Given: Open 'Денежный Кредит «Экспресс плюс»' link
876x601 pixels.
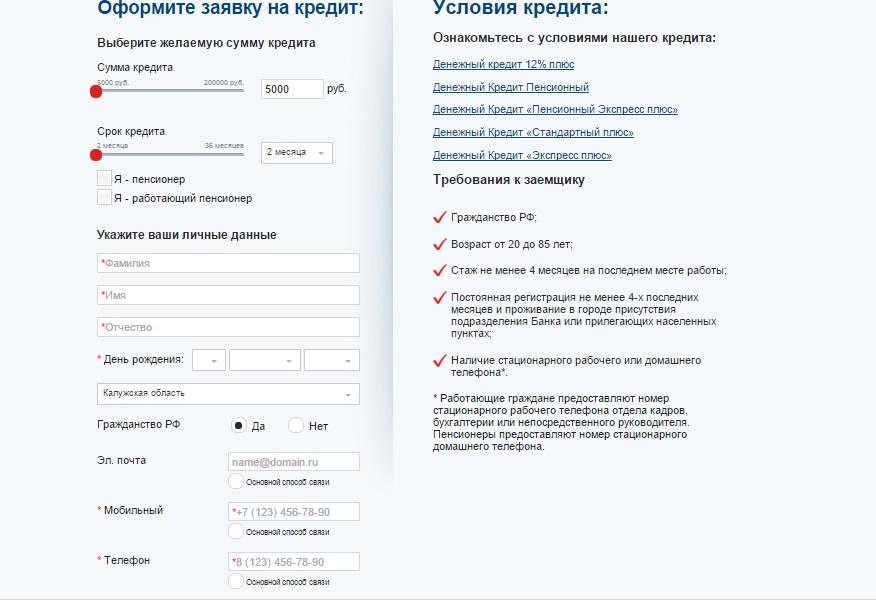Looking at the screenshot, I should pos(522,155).
